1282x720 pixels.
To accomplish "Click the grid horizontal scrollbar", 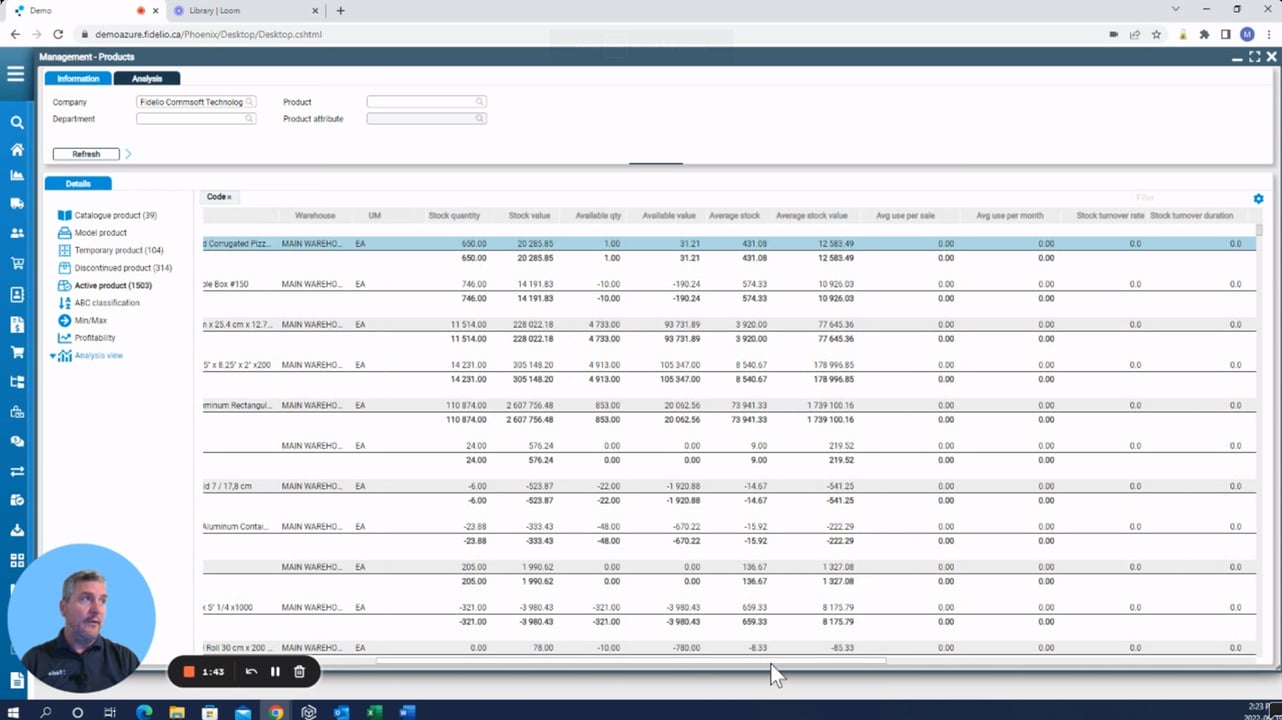I will click(x=630, y=660).
